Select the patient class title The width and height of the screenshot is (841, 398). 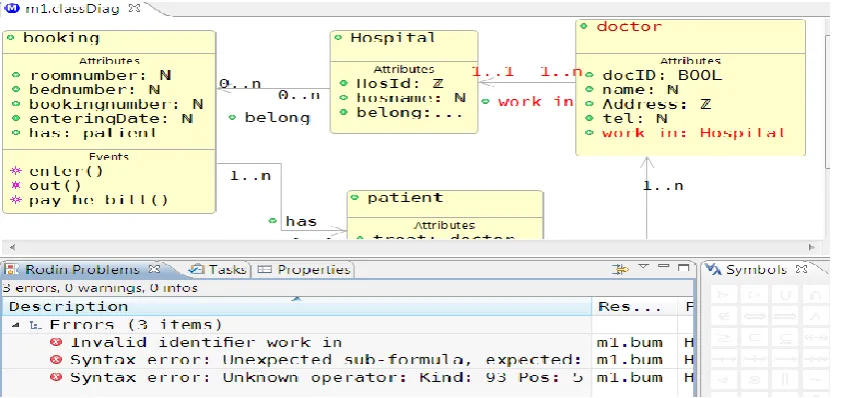click(405, 198)
